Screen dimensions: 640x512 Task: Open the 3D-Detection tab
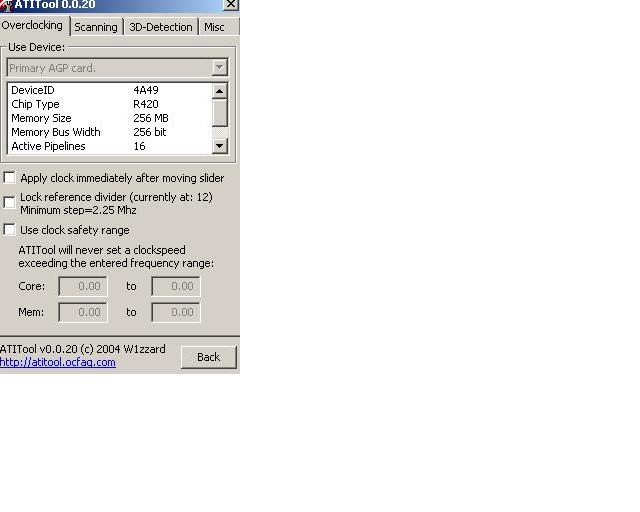[x=161, y=27]
